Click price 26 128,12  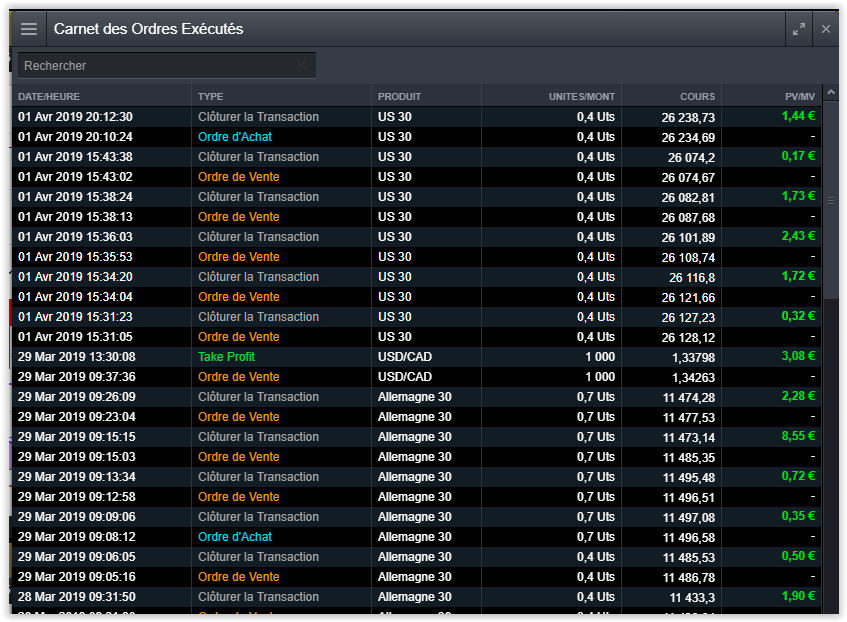(x=688, y=338)
